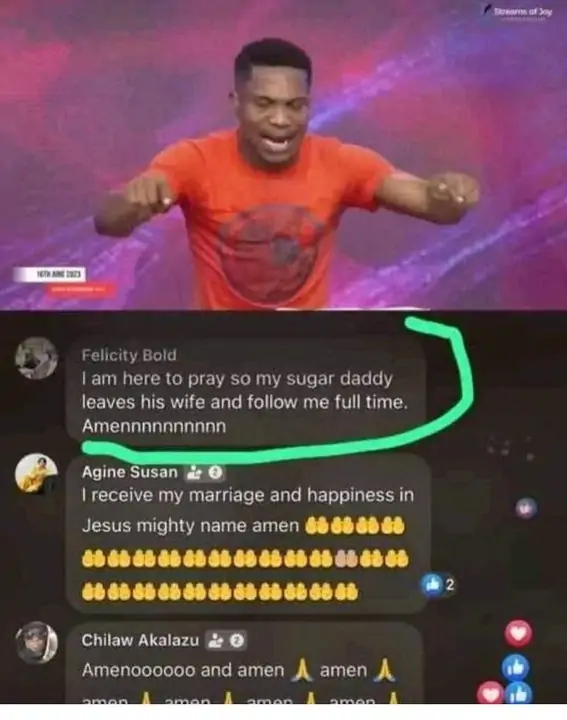Tap the live video of the preacher
This screenshot has width=567, height=720.
[283, 155]
